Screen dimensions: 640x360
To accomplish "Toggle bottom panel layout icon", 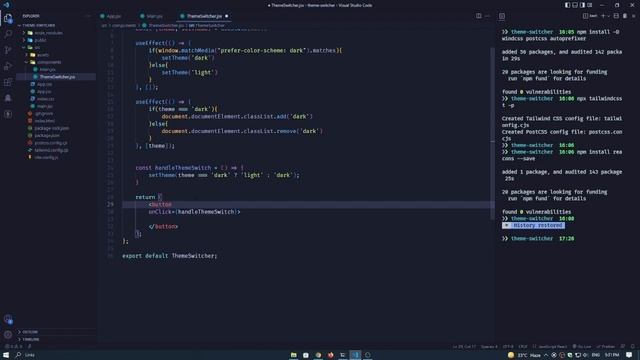I will pos(575,5).
